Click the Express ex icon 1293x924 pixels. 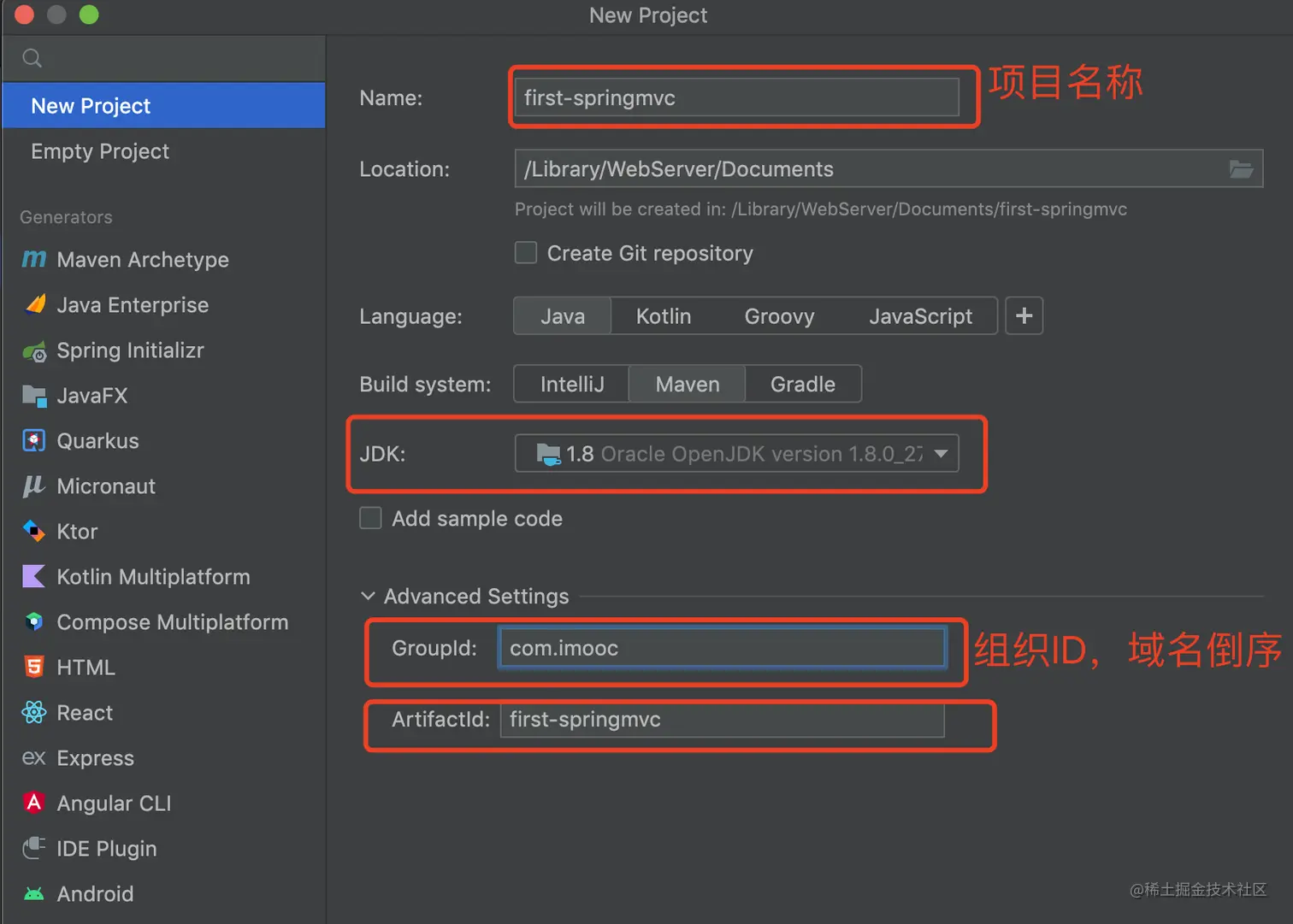34,757
